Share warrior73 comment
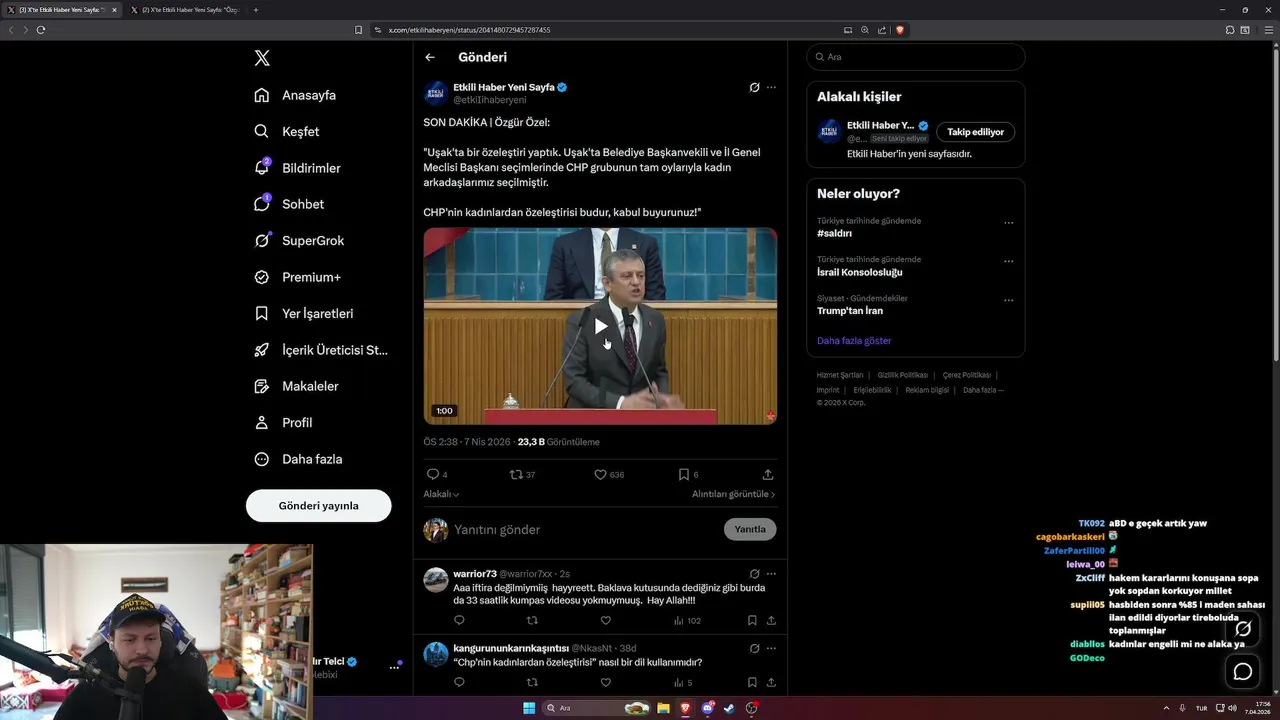Image resolution: width=1280 pixels, height=720 pixels. [771, 620]
